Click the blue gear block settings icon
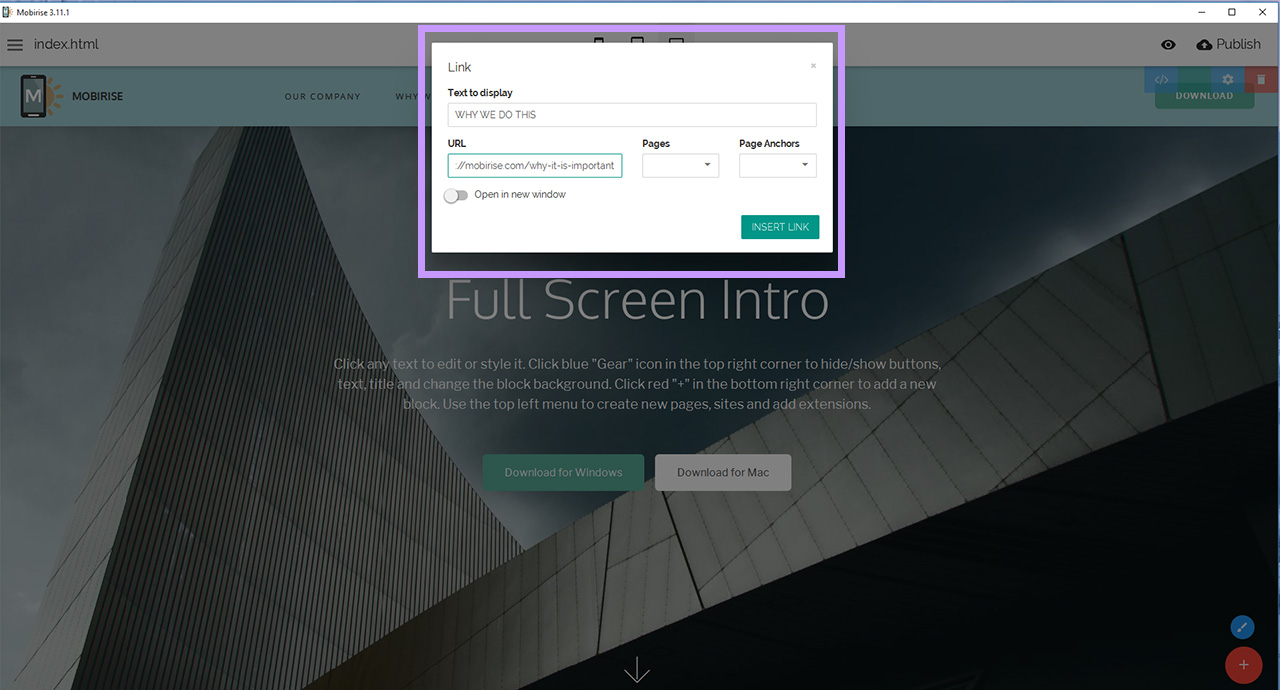Viewport: 1280px width, 690px height. tap(1227, 79)
